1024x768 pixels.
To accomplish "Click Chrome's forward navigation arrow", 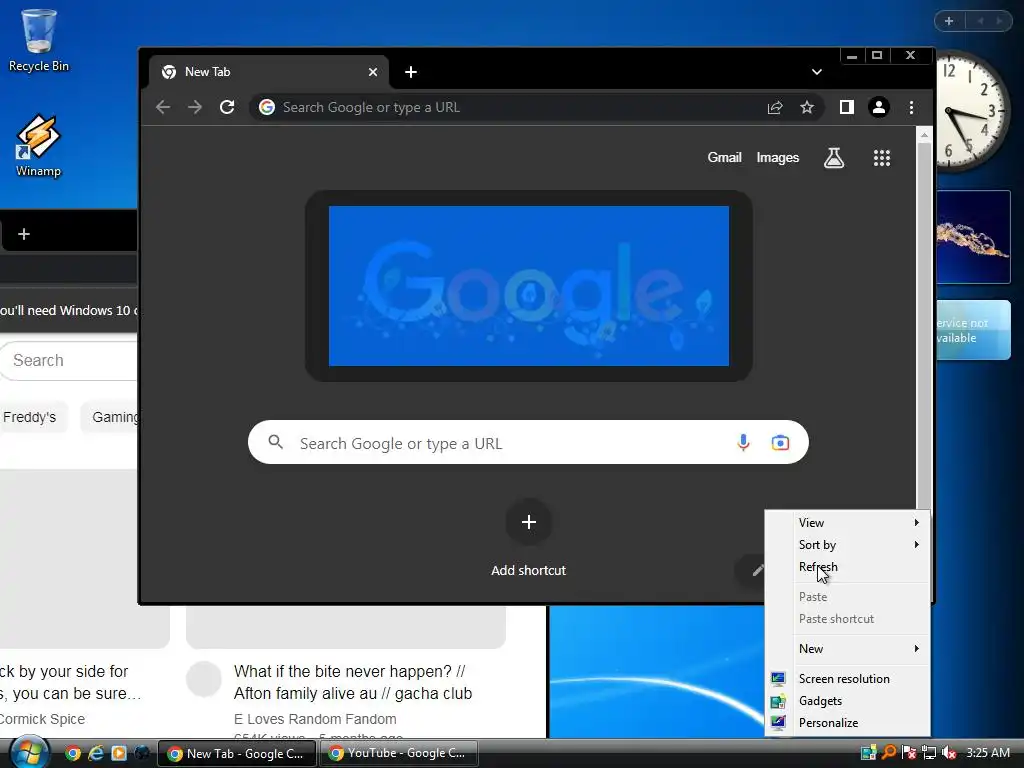I will pos(195,107).
